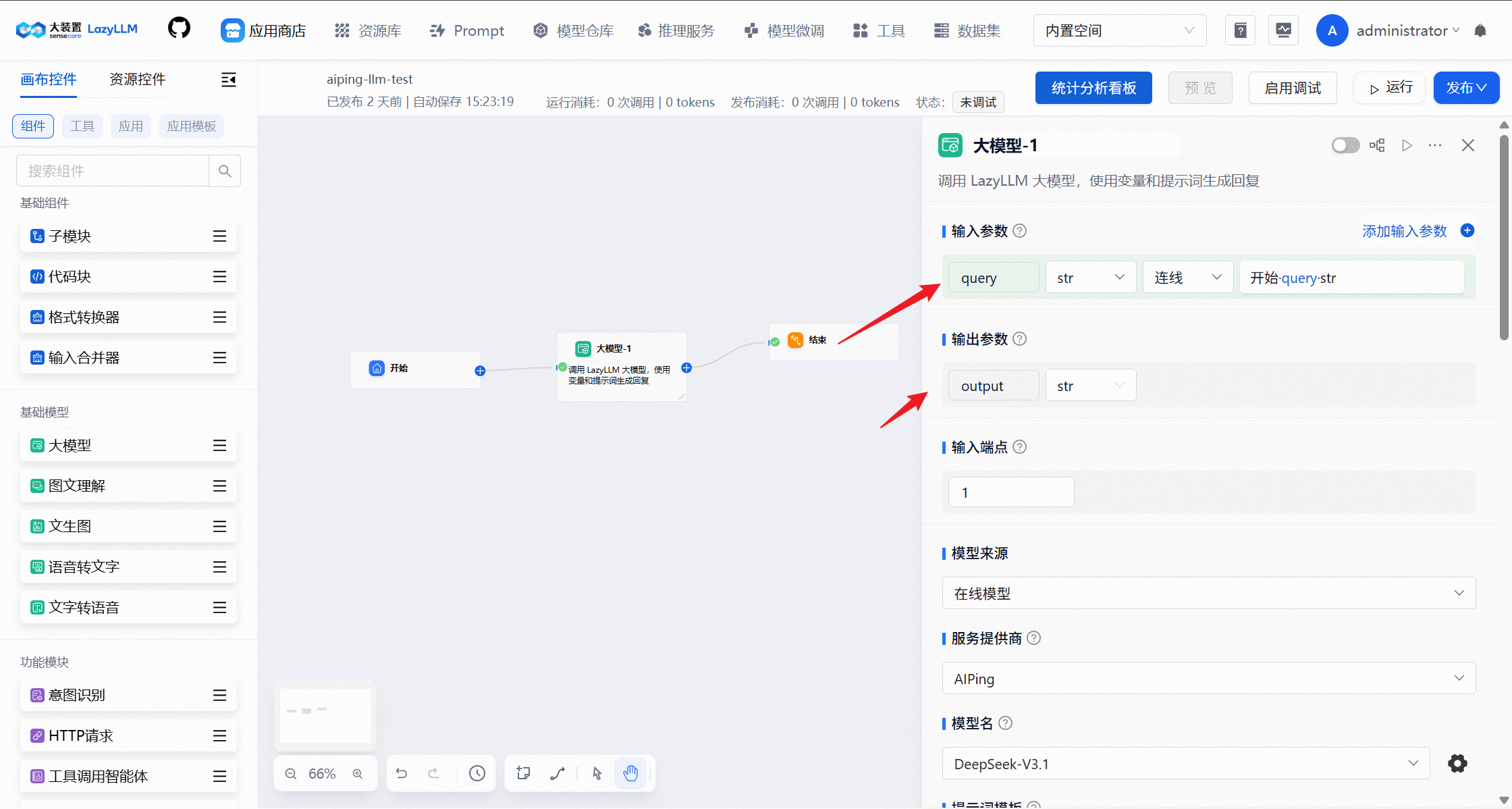1512x809 pixels.
Task: Select the pointer selection tool
Action: (596, 773)
